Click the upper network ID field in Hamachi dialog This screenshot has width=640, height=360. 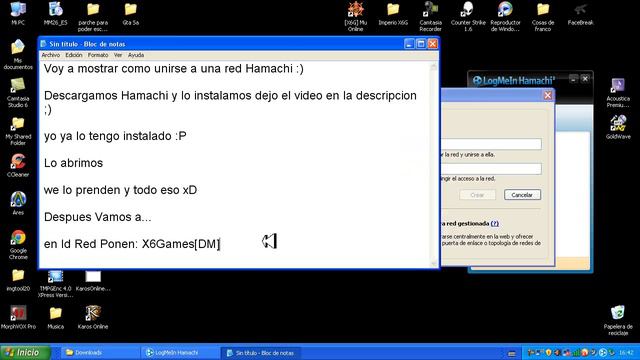click(x=491, y=144)
